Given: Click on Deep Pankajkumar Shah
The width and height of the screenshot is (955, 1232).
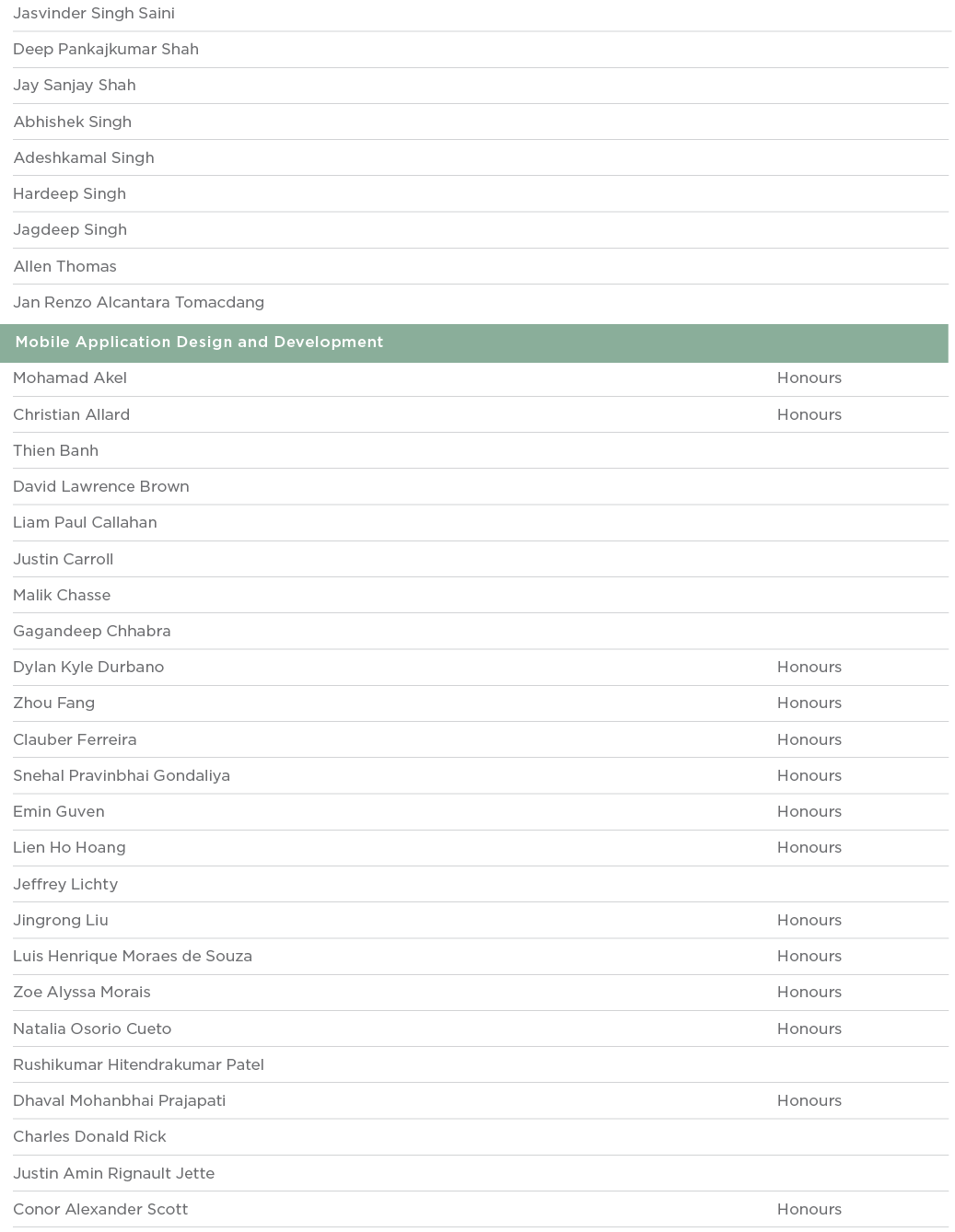Looking at the screenshot, I should 106,50.
